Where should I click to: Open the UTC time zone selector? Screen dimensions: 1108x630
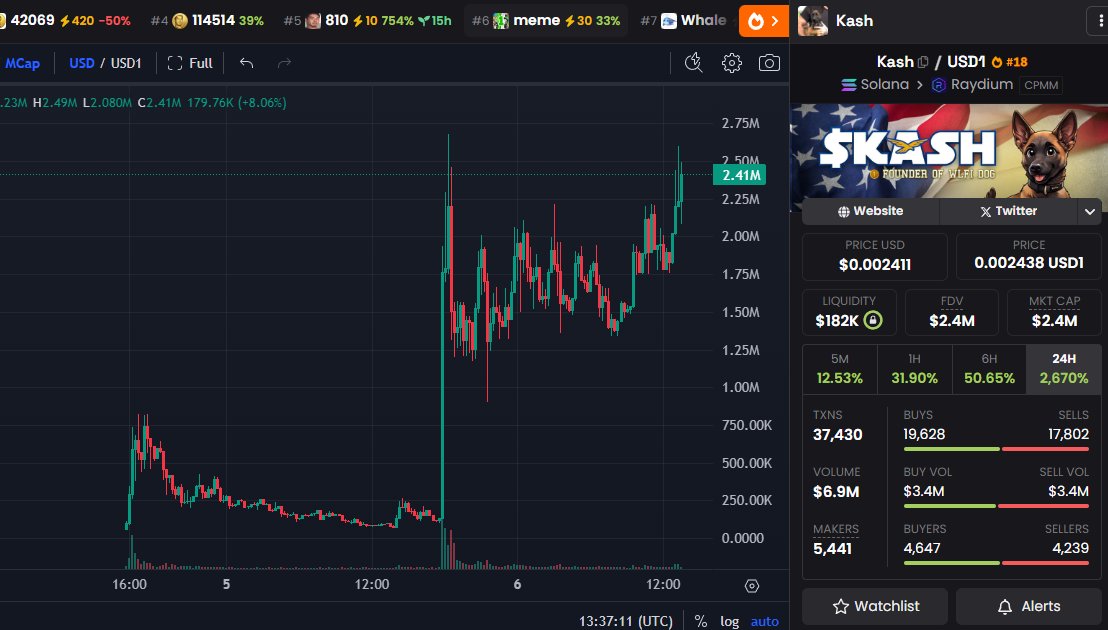pos(626,621)
